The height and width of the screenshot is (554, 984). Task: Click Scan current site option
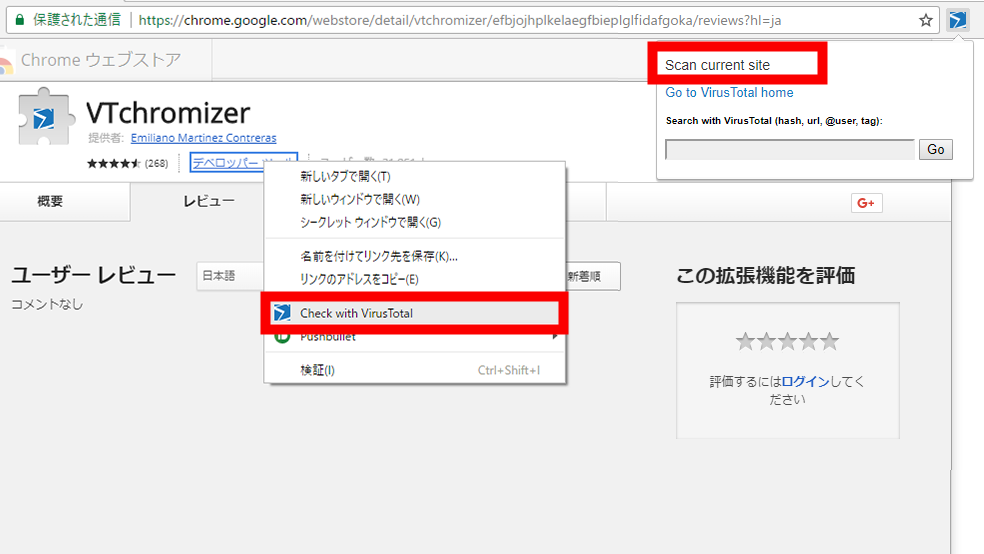pyautogui.click(x=717, y=65)
